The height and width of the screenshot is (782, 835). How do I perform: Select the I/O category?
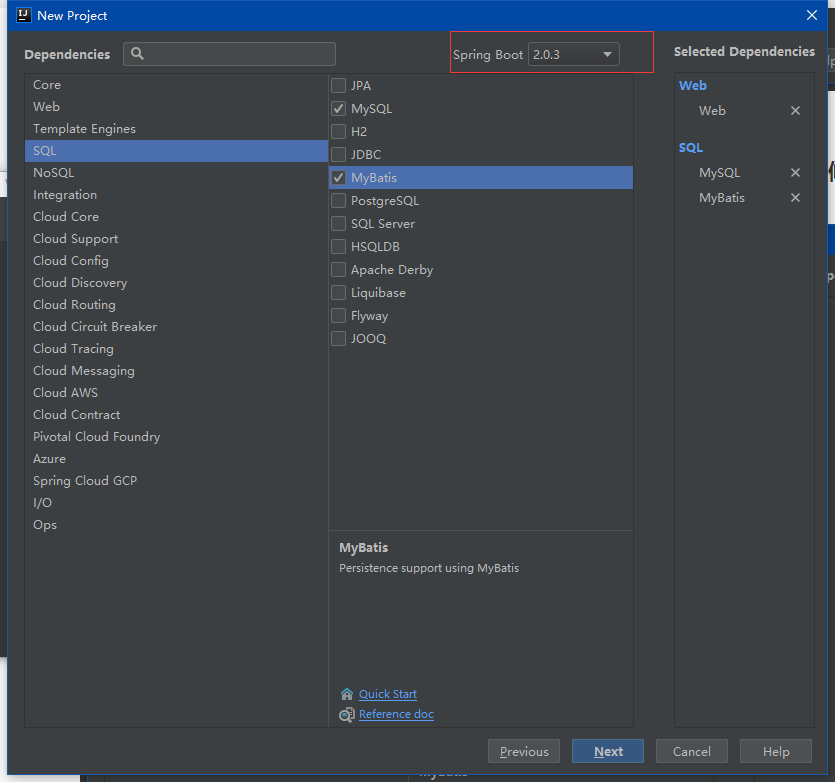tap(176, 502)
